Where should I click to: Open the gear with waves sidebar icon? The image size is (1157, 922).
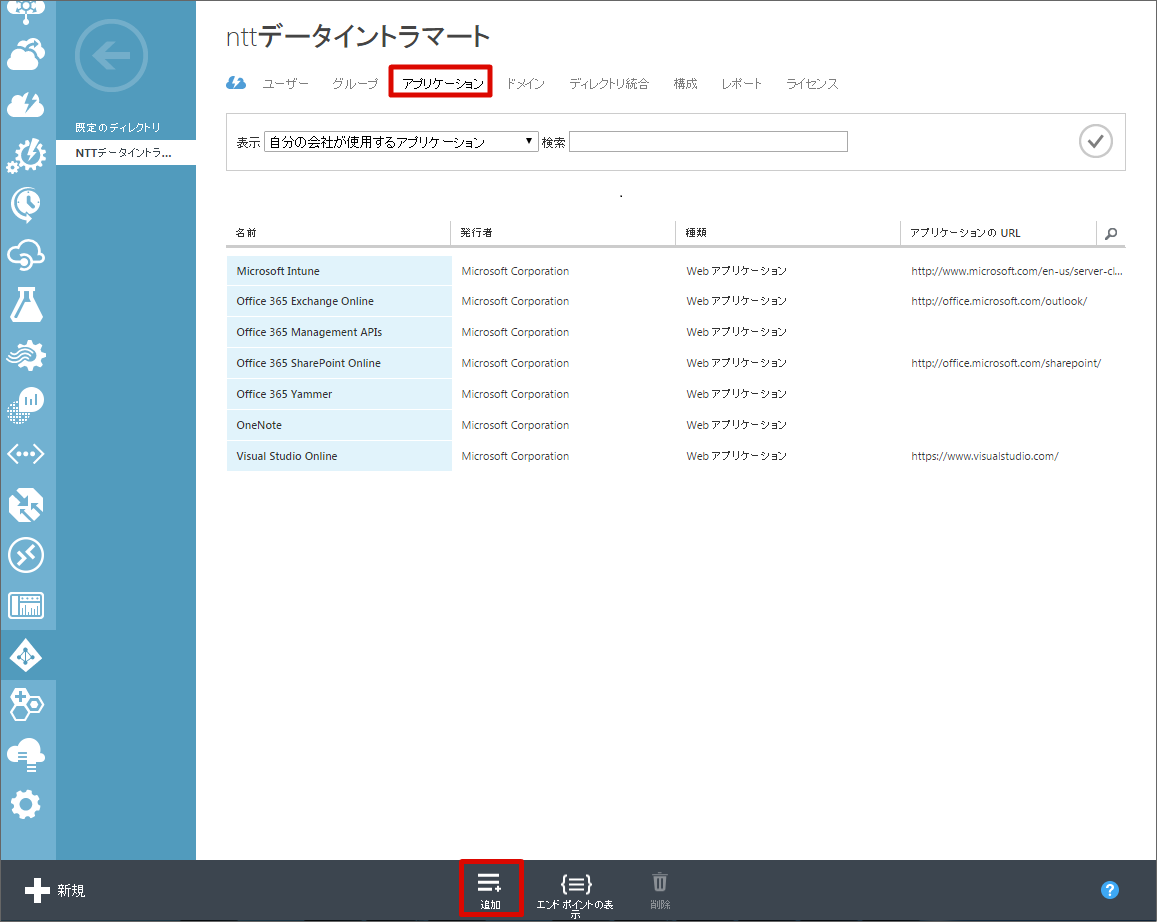point(26,355)
